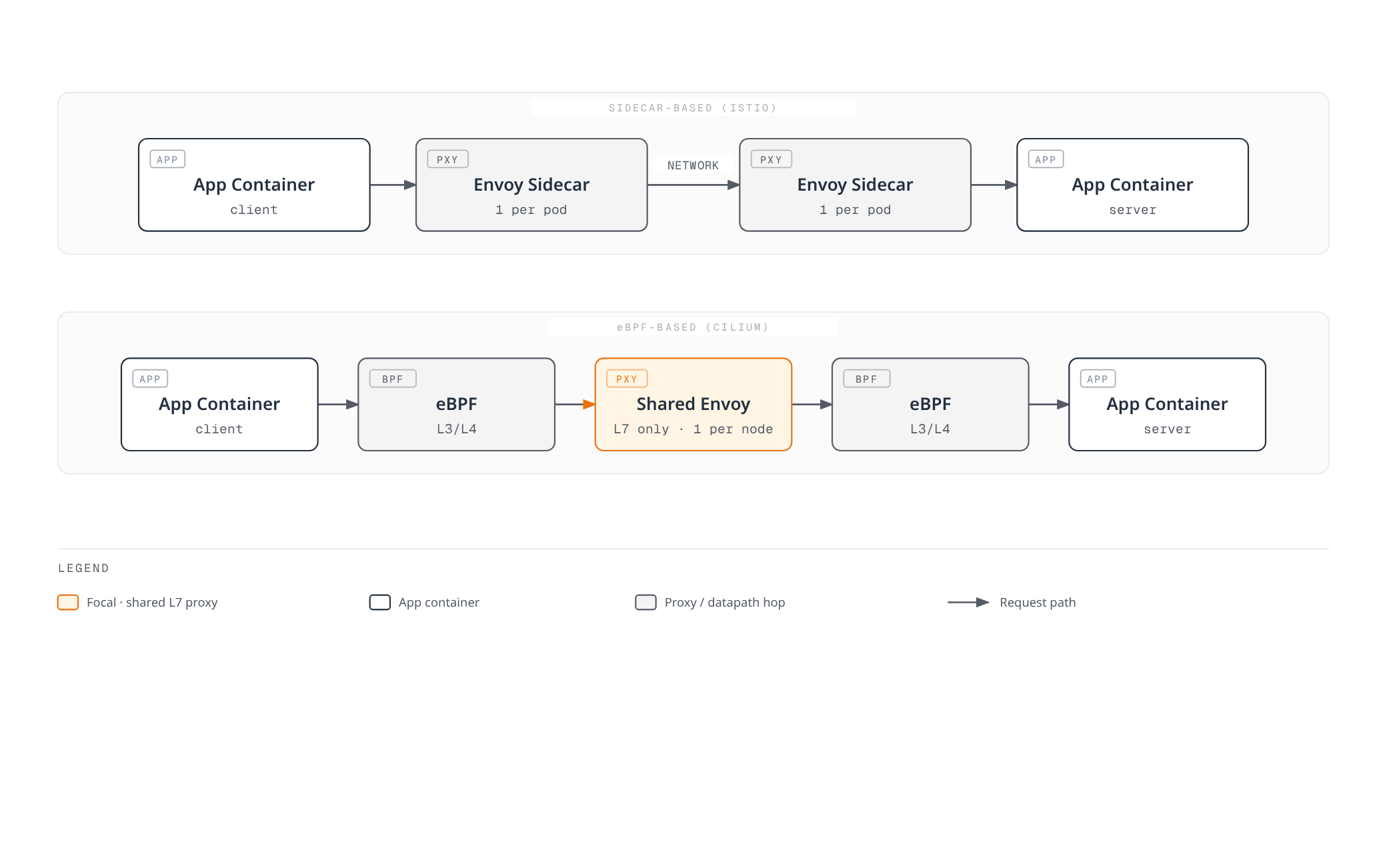Viewport: 1387px width, 868px height.
Task: Click the Request path legend arrow
Action: 968,602
